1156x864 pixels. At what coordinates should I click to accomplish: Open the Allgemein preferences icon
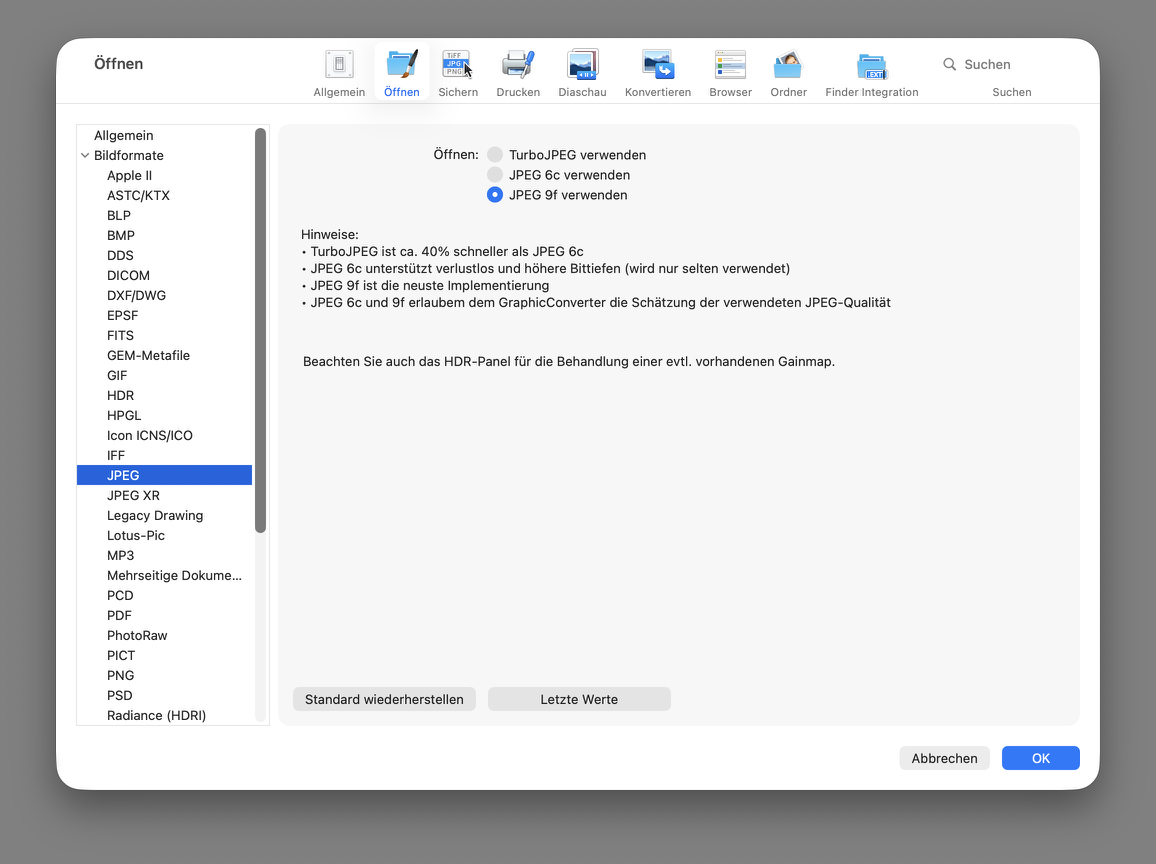339,65
